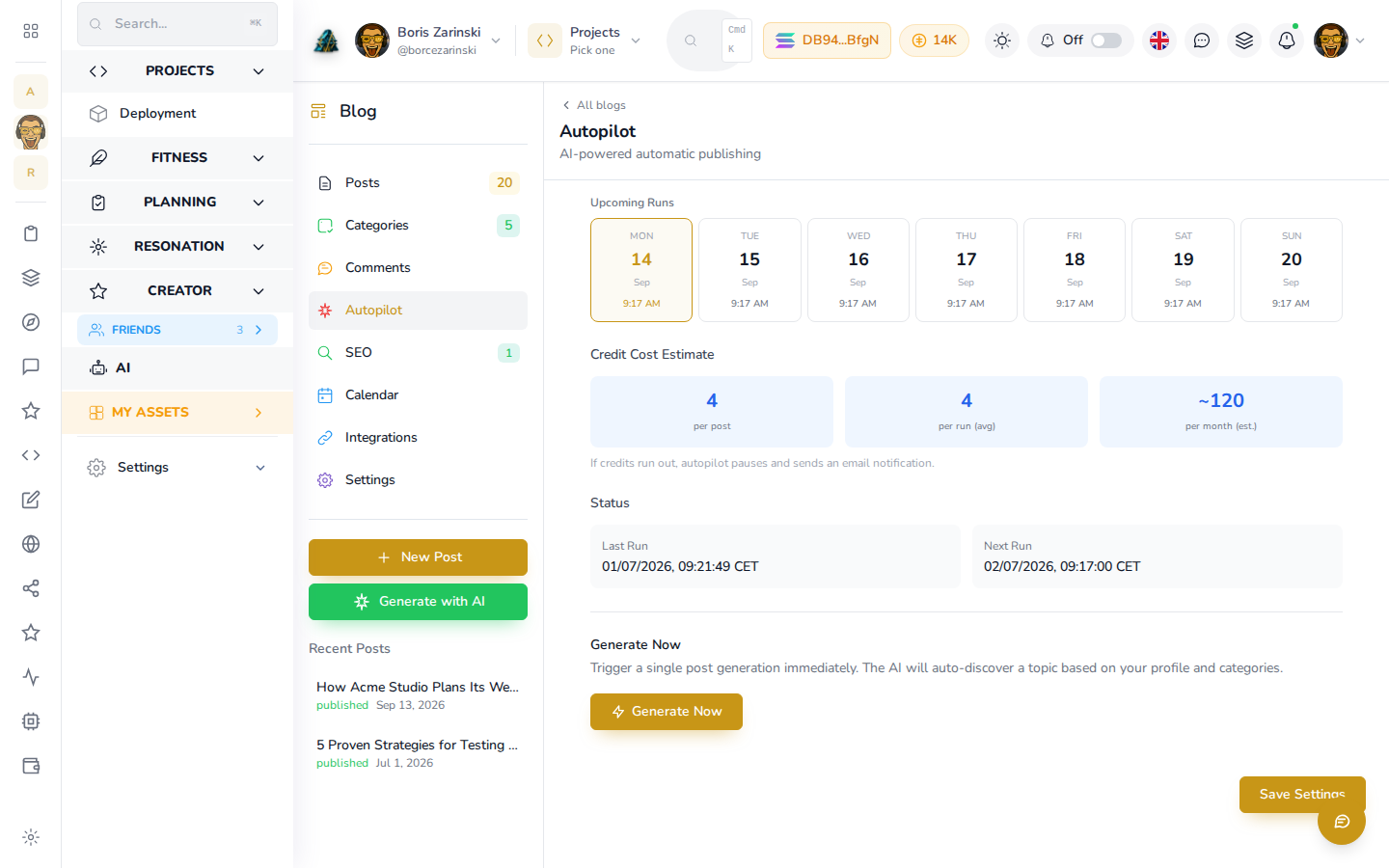Click the DB94...BfgN wallet badge
The height and width of the screenshot is (868, 1389).
827,41
